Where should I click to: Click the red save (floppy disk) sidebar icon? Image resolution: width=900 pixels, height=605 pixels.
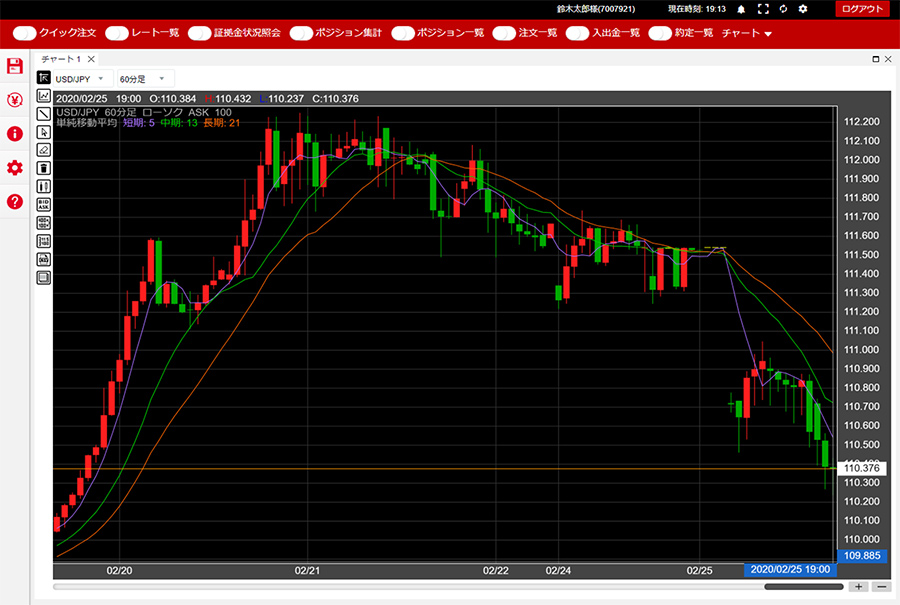(15, 66)
